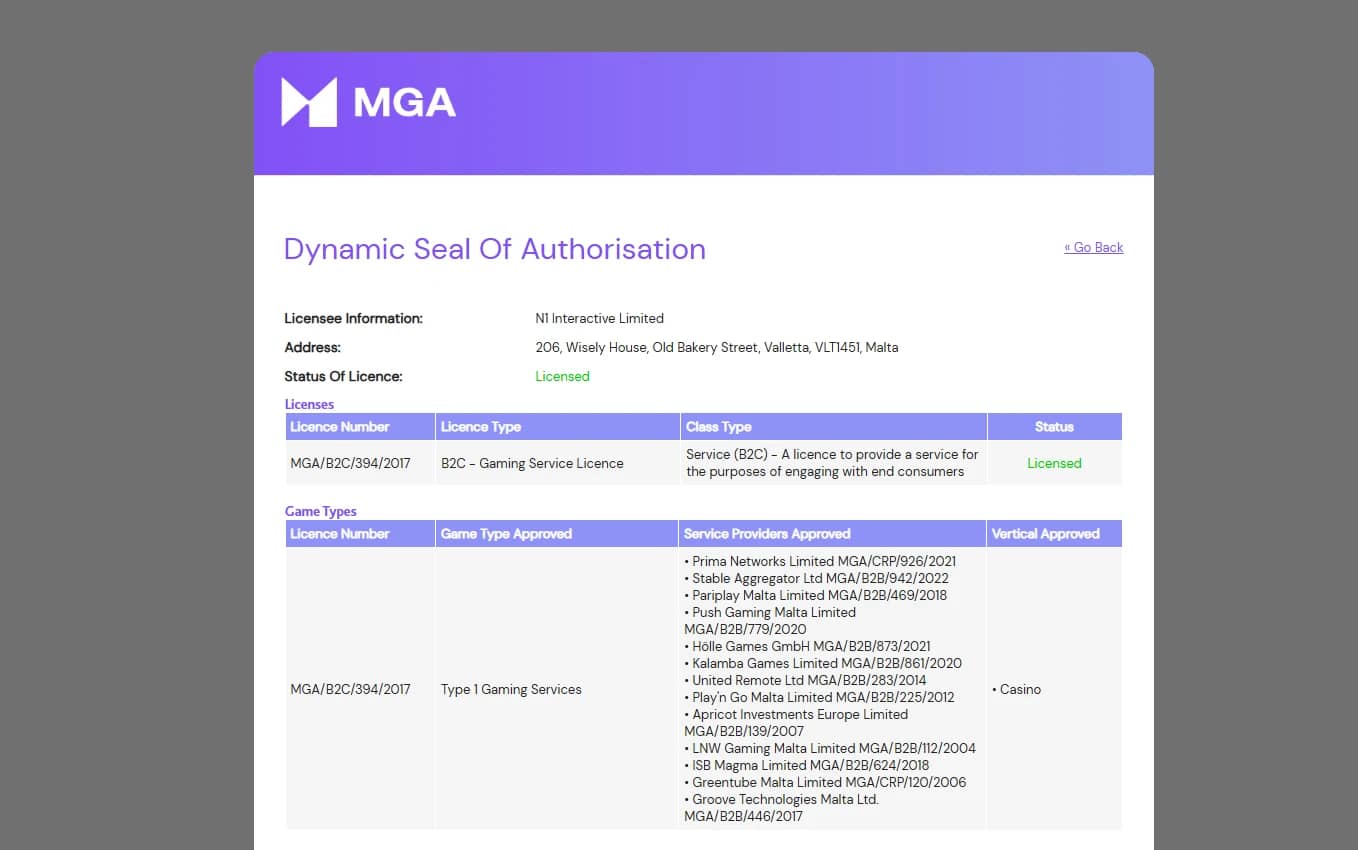Click the Licence Type column header
The width and height of the screenshot is (1358, 850).
(481, 427)
